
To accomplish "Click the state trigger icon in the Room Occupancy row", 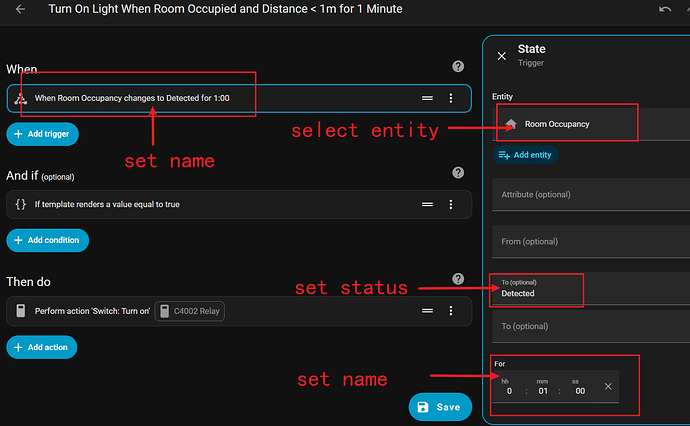I will 21,99.
